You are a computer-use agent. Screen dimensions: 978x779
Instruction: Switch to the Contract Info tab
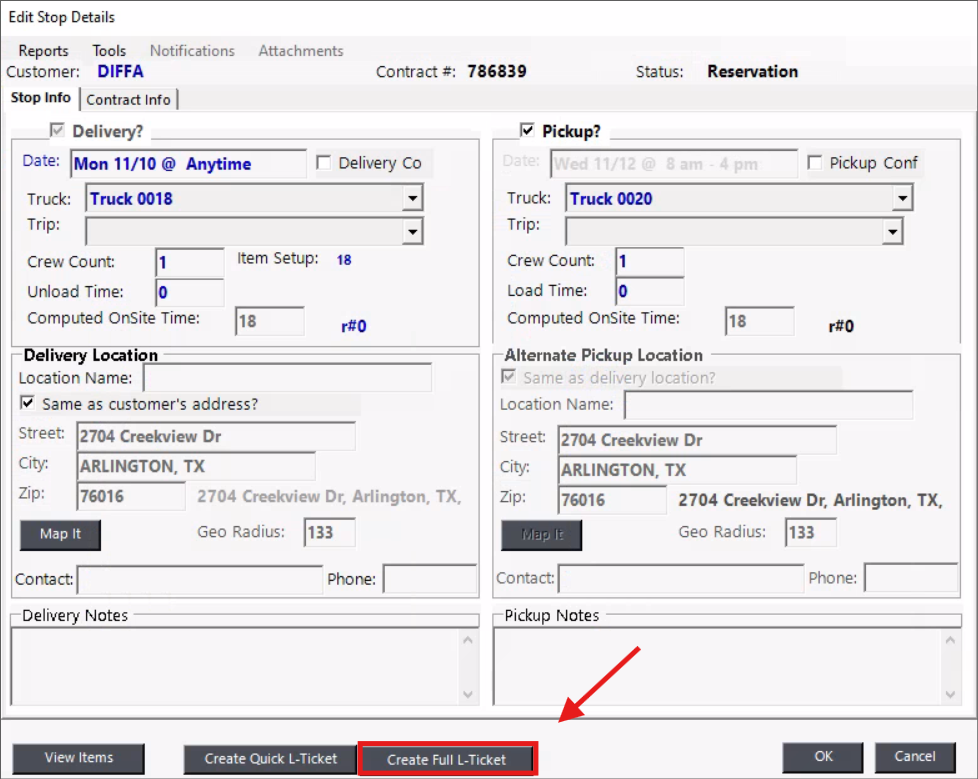[128, 100]
